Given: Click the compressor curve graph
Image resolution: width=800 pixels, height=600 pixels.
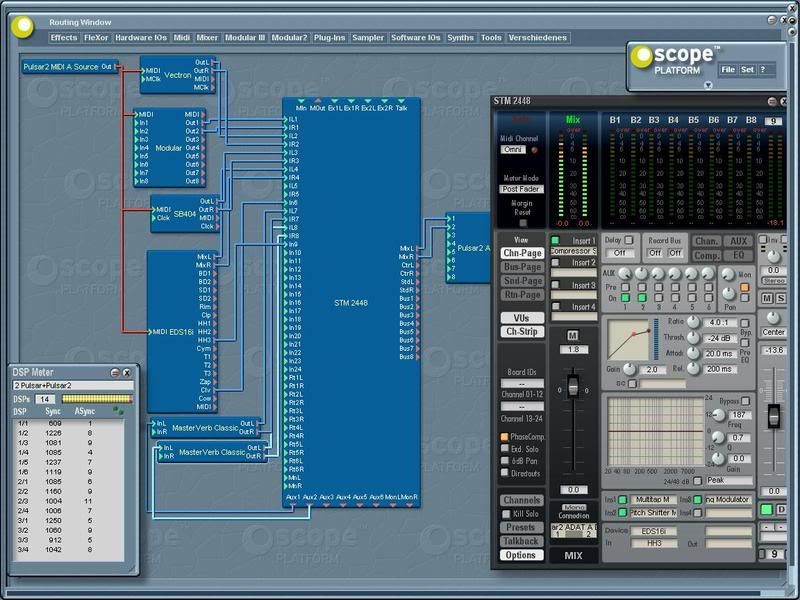Looking at the screenshot, I should click(628, 340).
